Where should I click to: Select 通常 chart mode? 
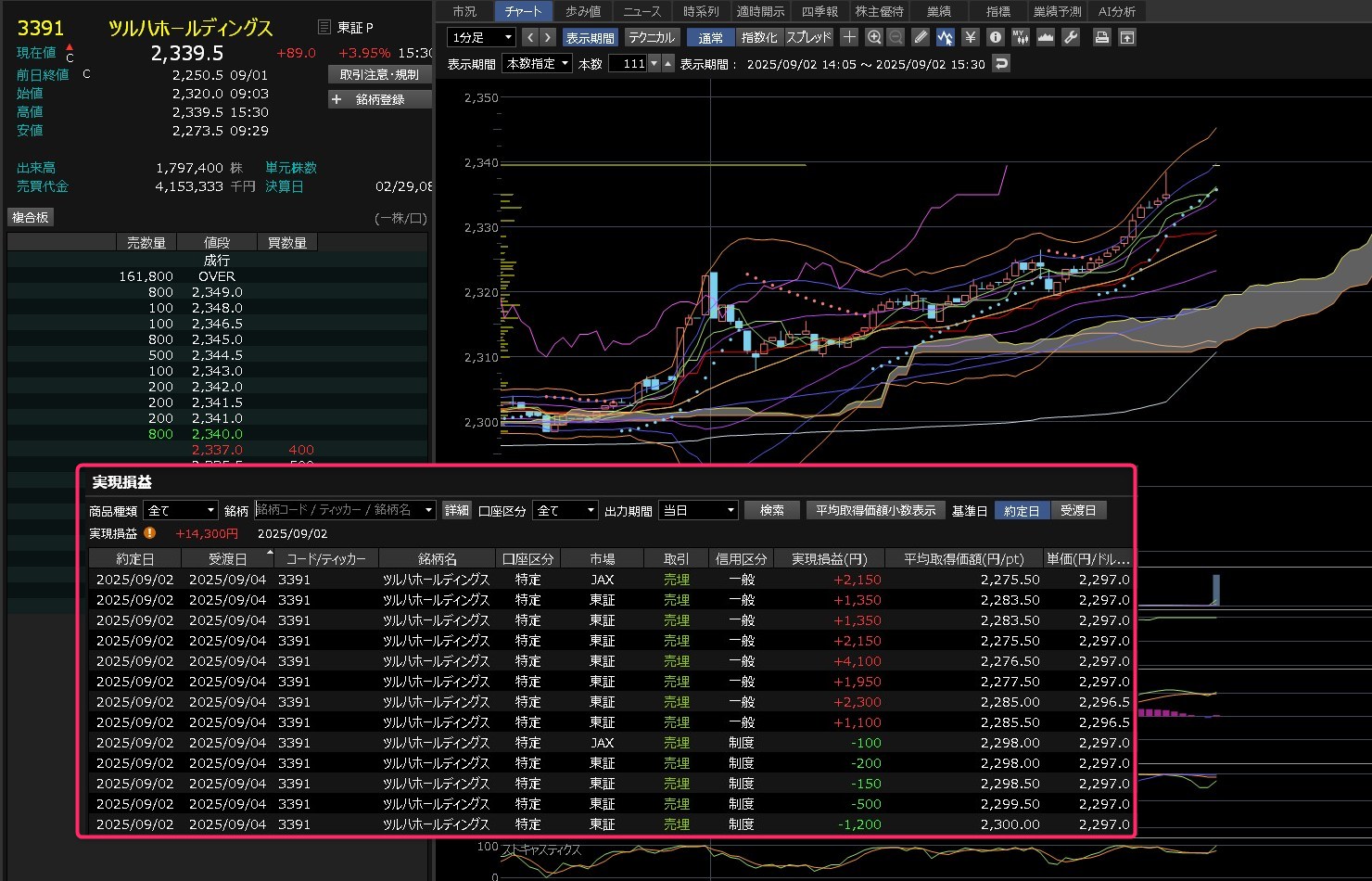(x=711, y=38)
